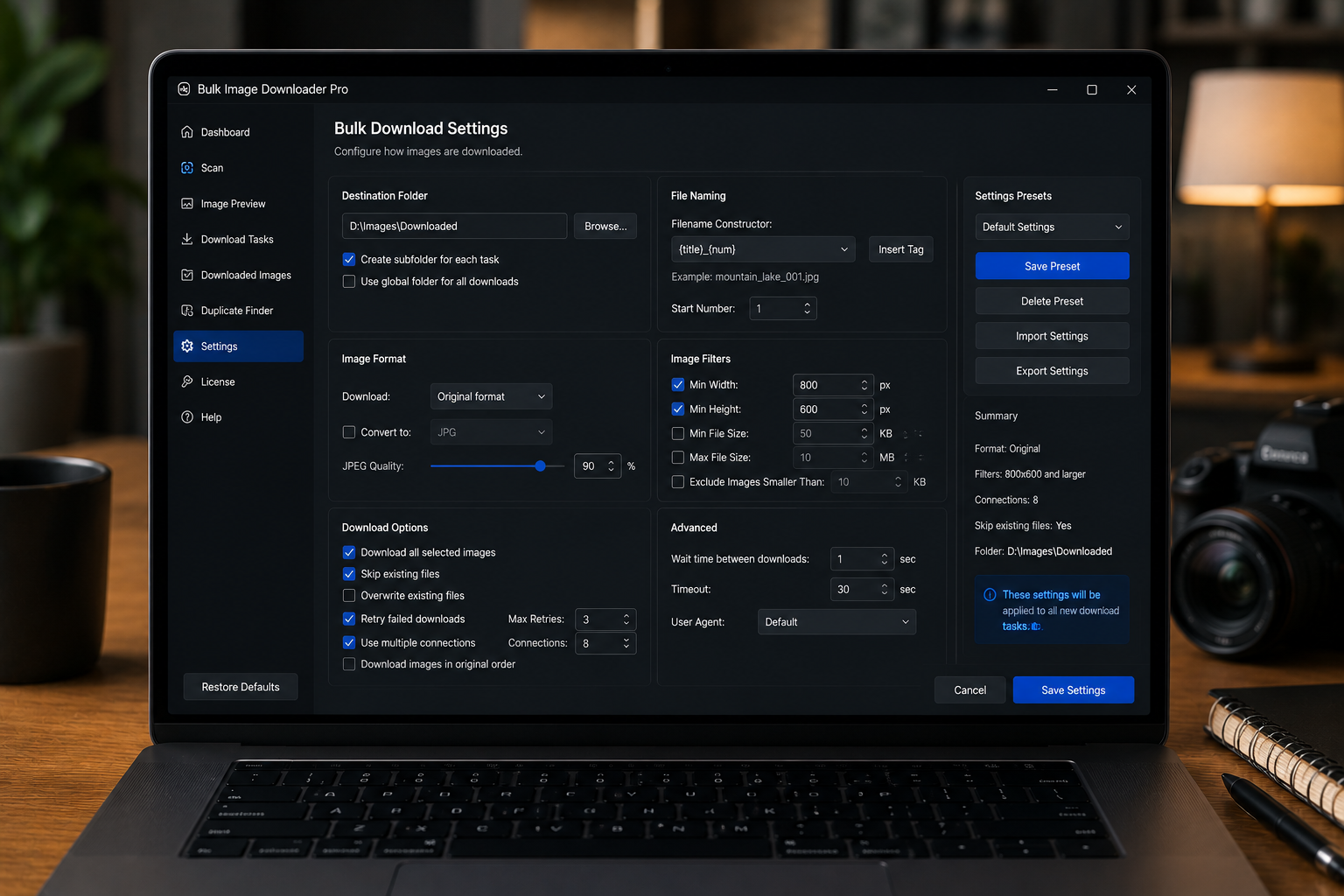This screenshot has width=1344, height=896.
Task: Click Import Settings
Action: click(x=1052, y=336)
